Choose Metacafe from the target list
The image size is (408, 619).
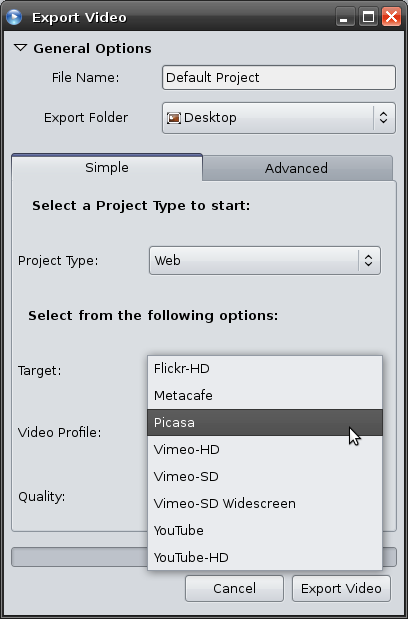coord(265,395)
